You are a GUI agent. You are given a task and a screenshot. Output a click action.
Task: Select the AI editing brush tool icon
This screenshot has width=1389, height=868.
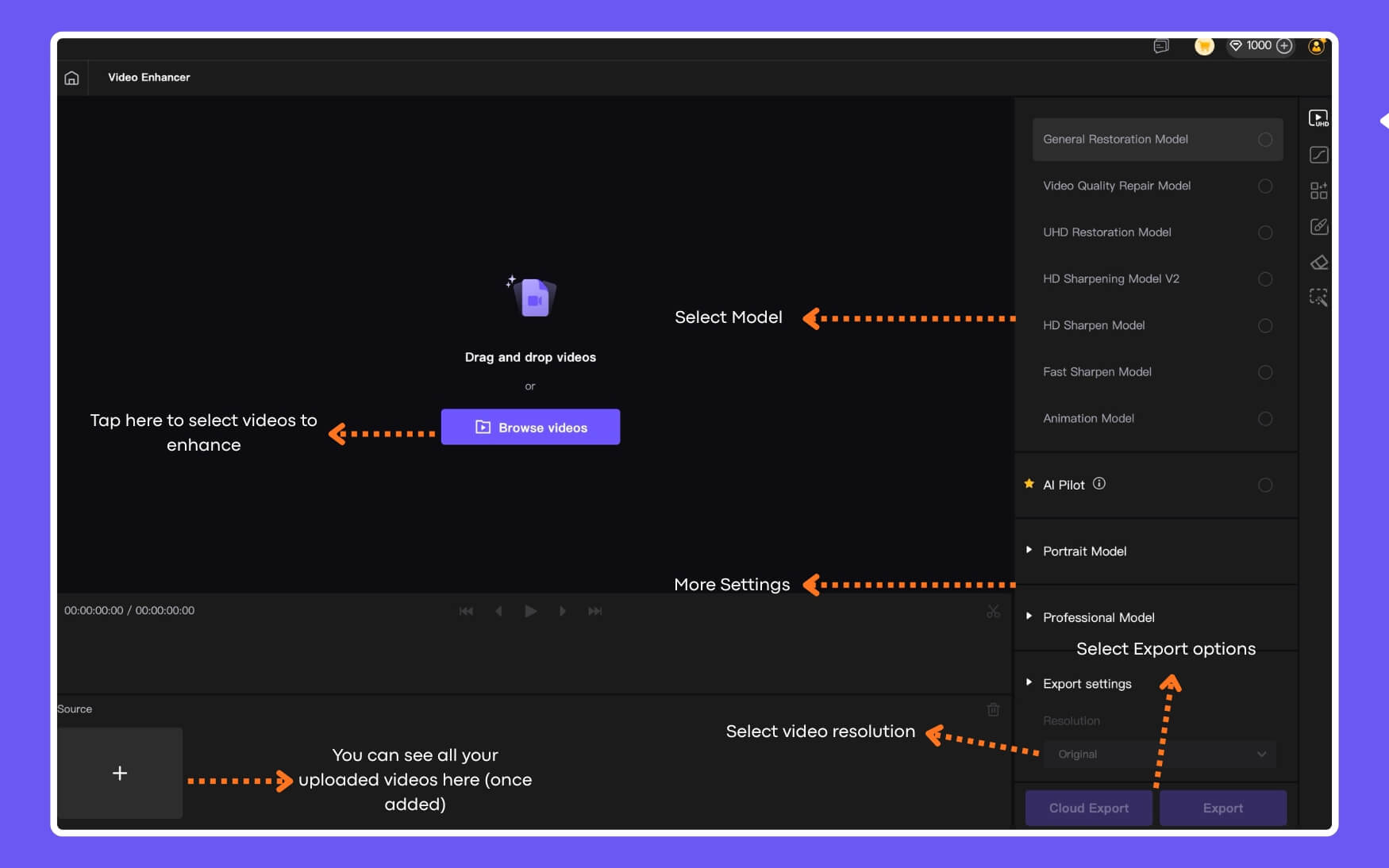tap(1319, 226)
